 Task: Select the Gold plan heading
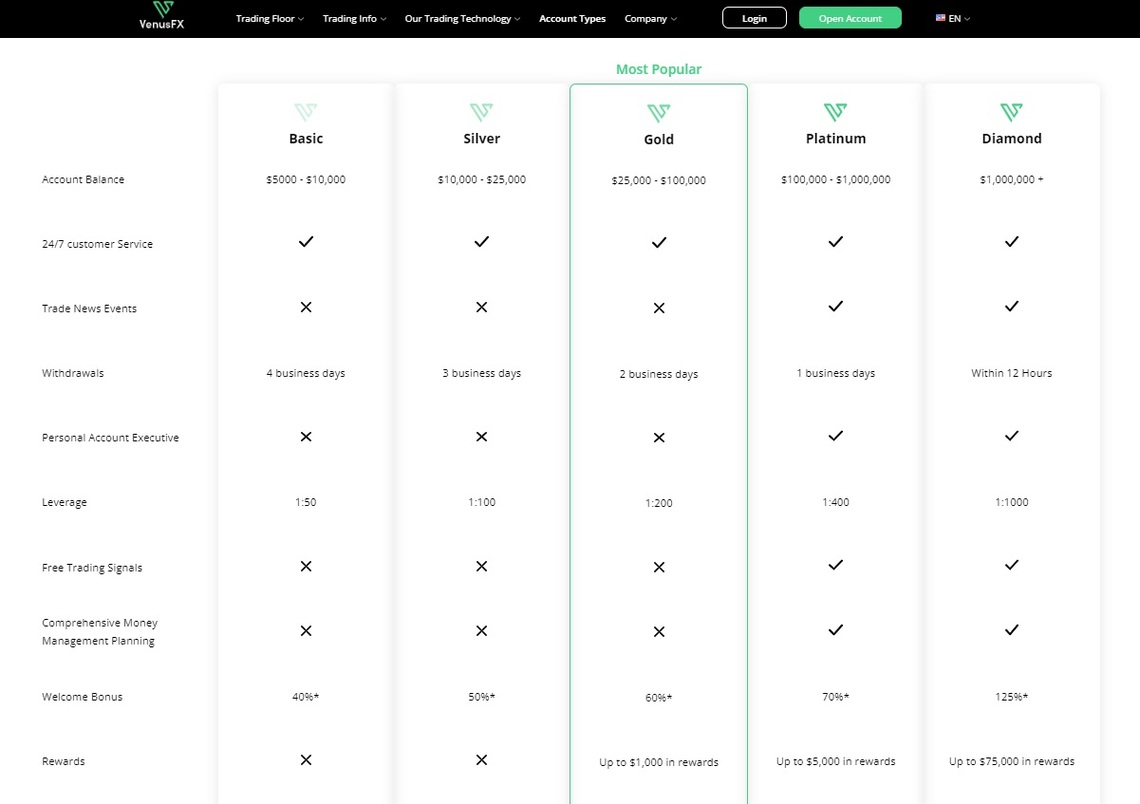click(x=659, y=139)
